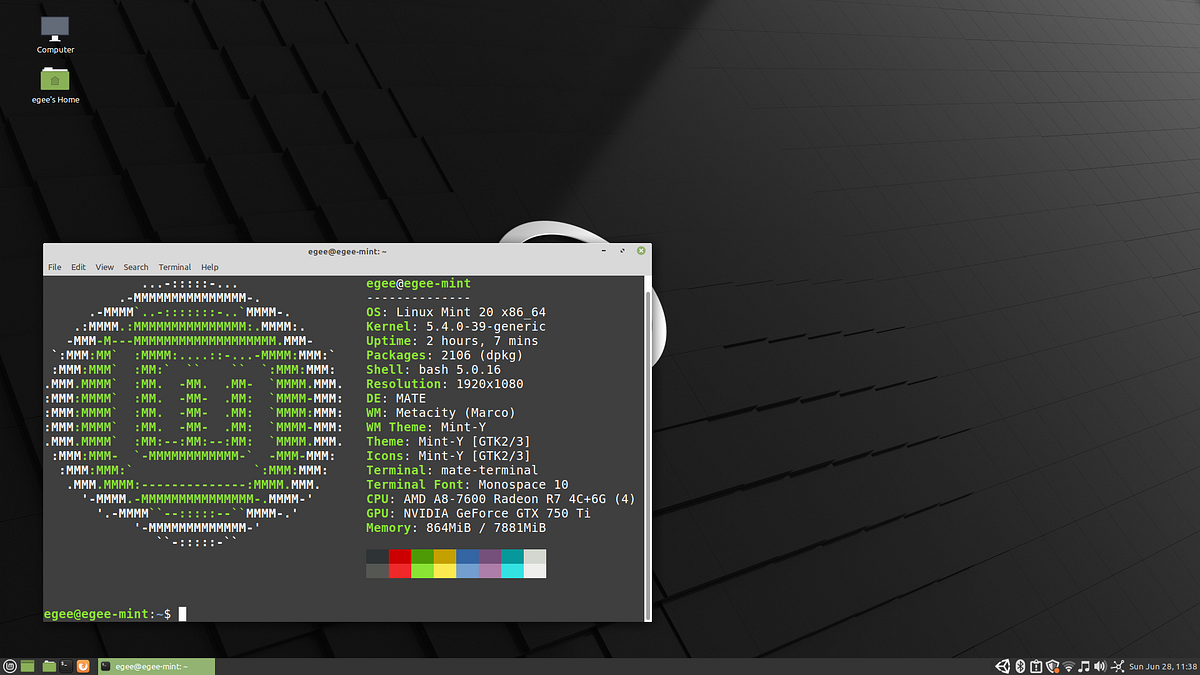Open the Edit menu in the terminal
Viewport: 1200px width, 675px height.
pos(78,267)
